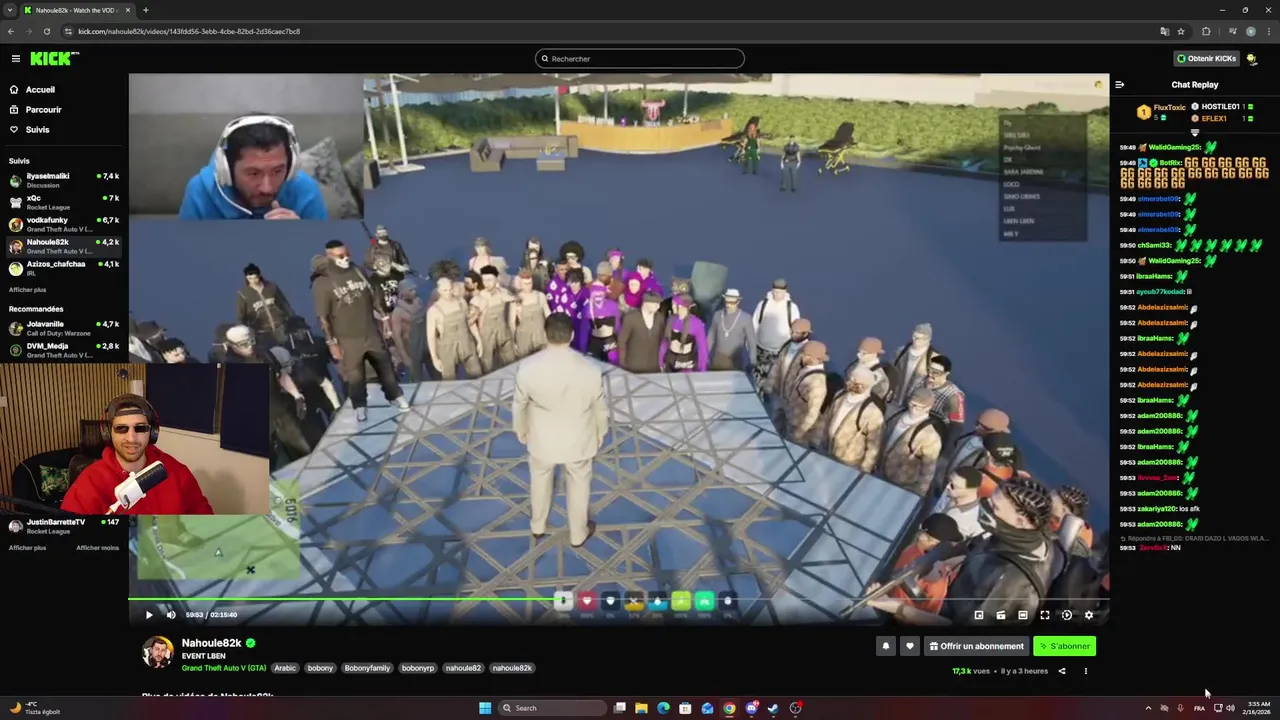Select the Arabic tag

click(x=285, y=668)
